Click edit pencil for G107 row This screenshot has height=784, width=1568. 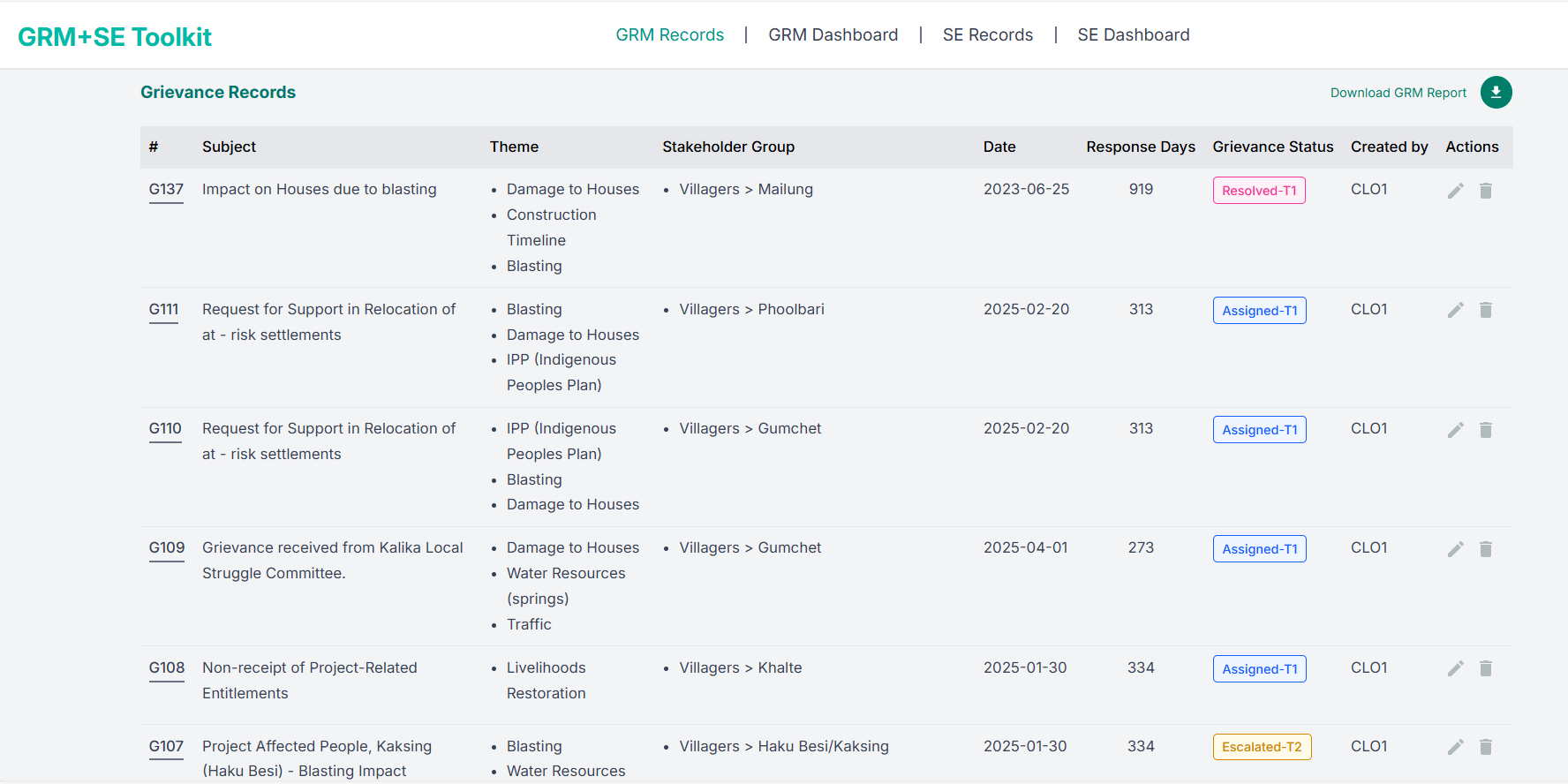point(1456,747)
